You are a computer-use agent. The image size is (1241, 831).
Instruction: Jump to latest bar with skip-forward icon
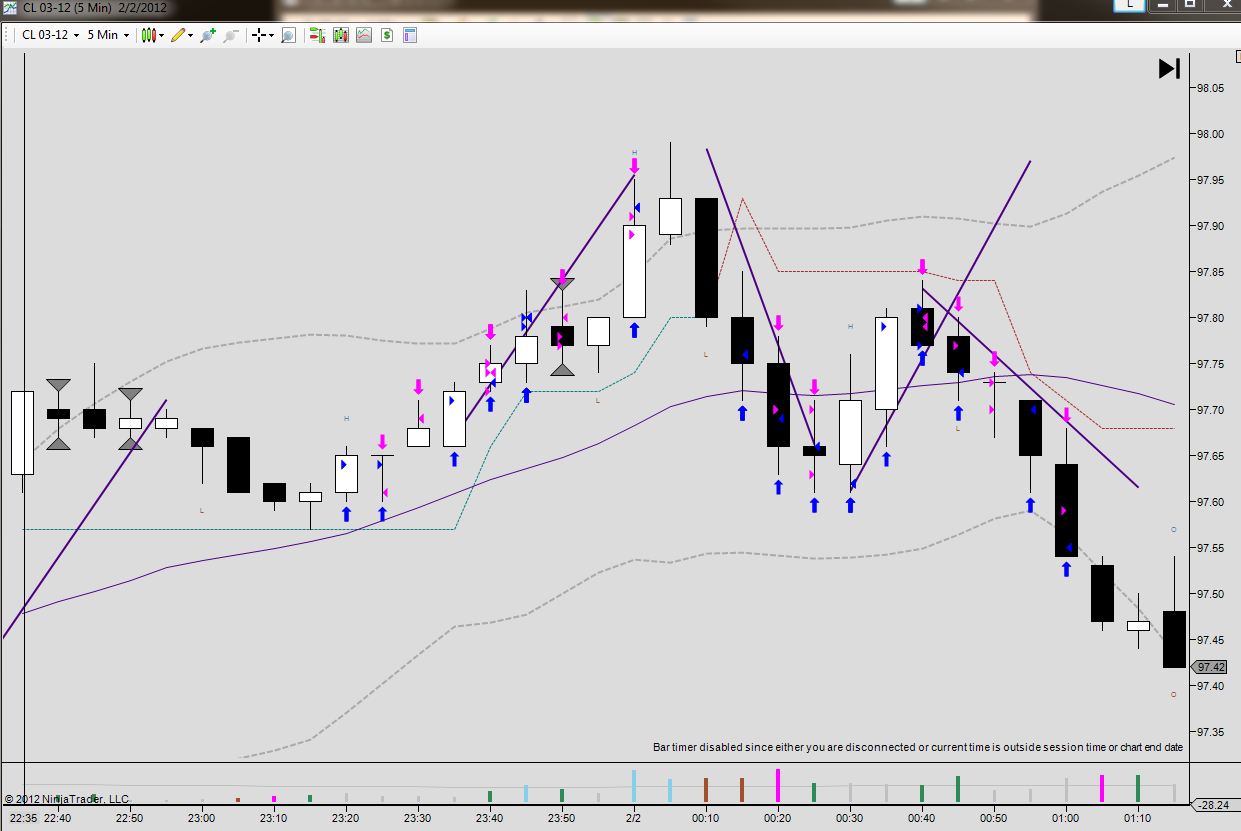1170,68
